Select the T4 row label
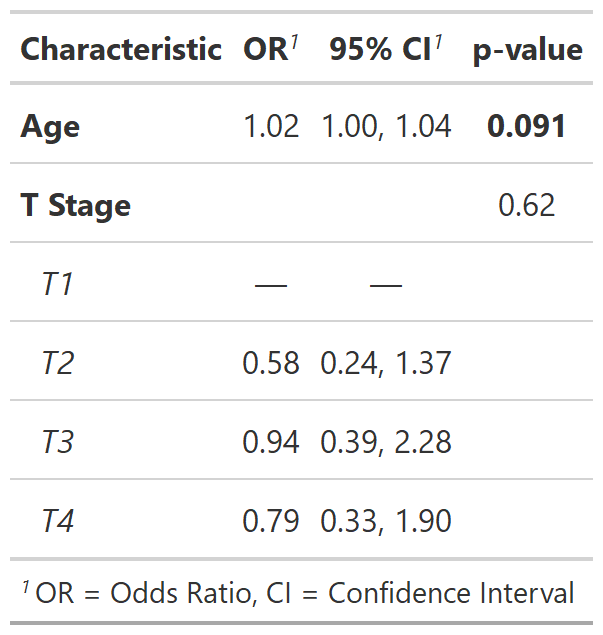 point(58,521)
